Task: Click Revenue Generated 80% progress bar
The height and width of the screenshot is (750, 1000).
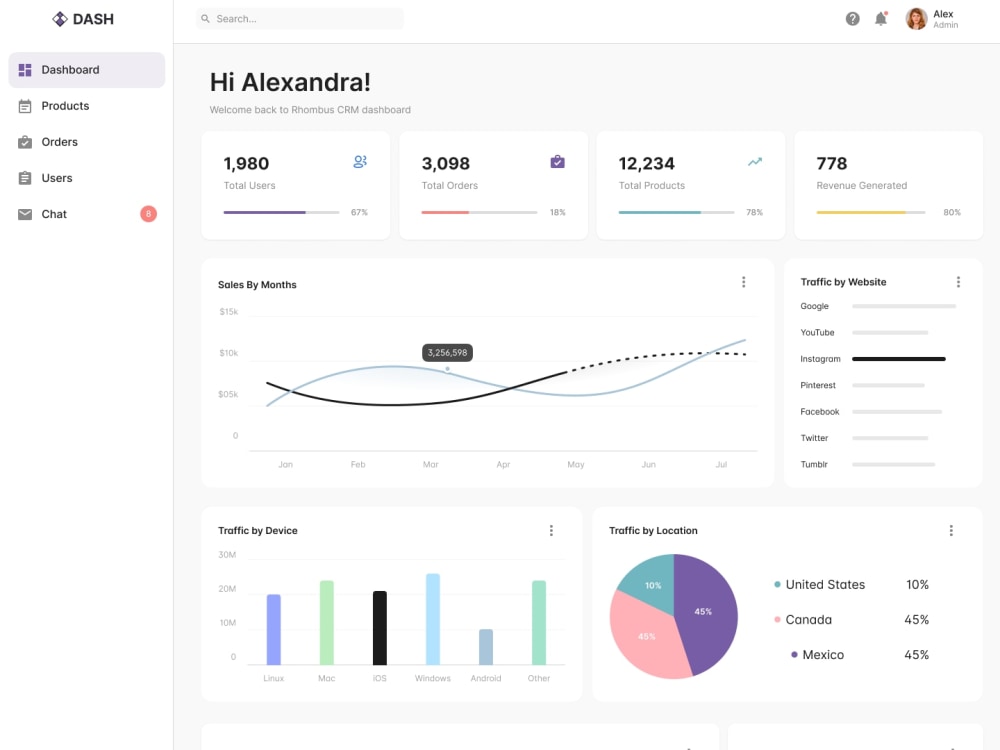Action: pos(871,212)
